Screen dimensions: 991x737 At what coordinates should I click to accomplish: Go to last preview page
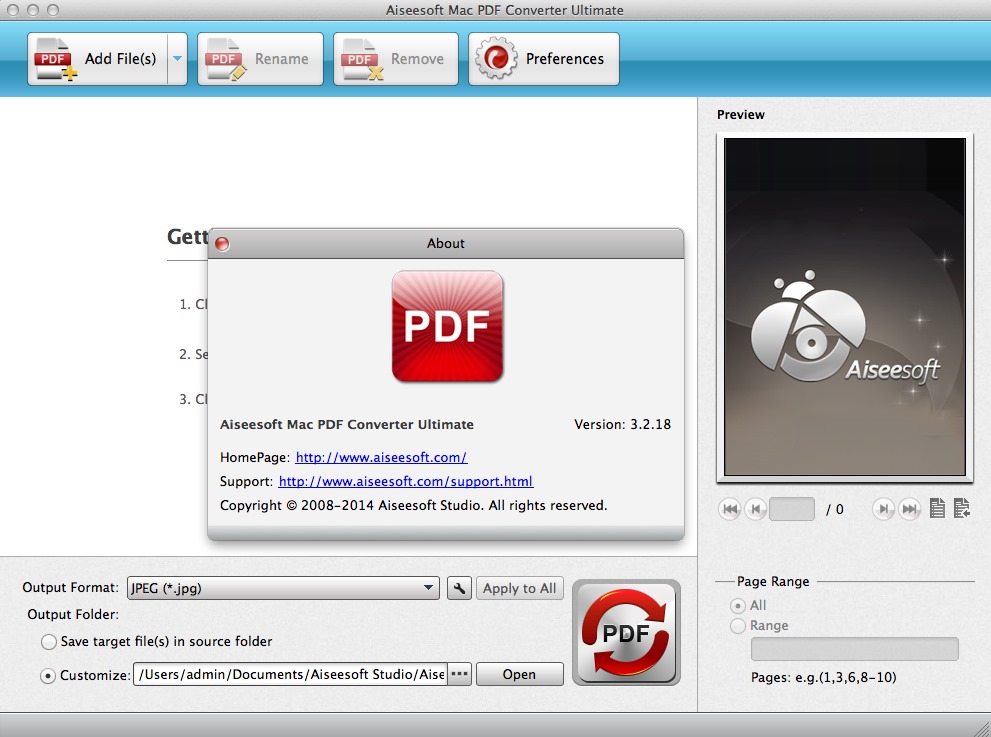tap(909, 509)
